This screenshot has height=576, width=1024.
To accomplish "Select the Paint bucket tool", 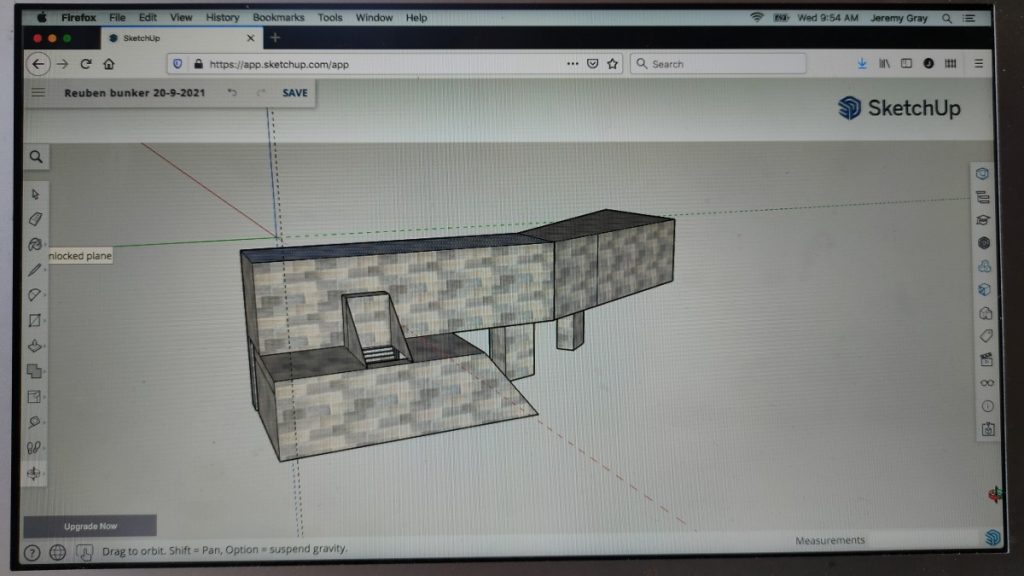I will click(x=35, y=244).
